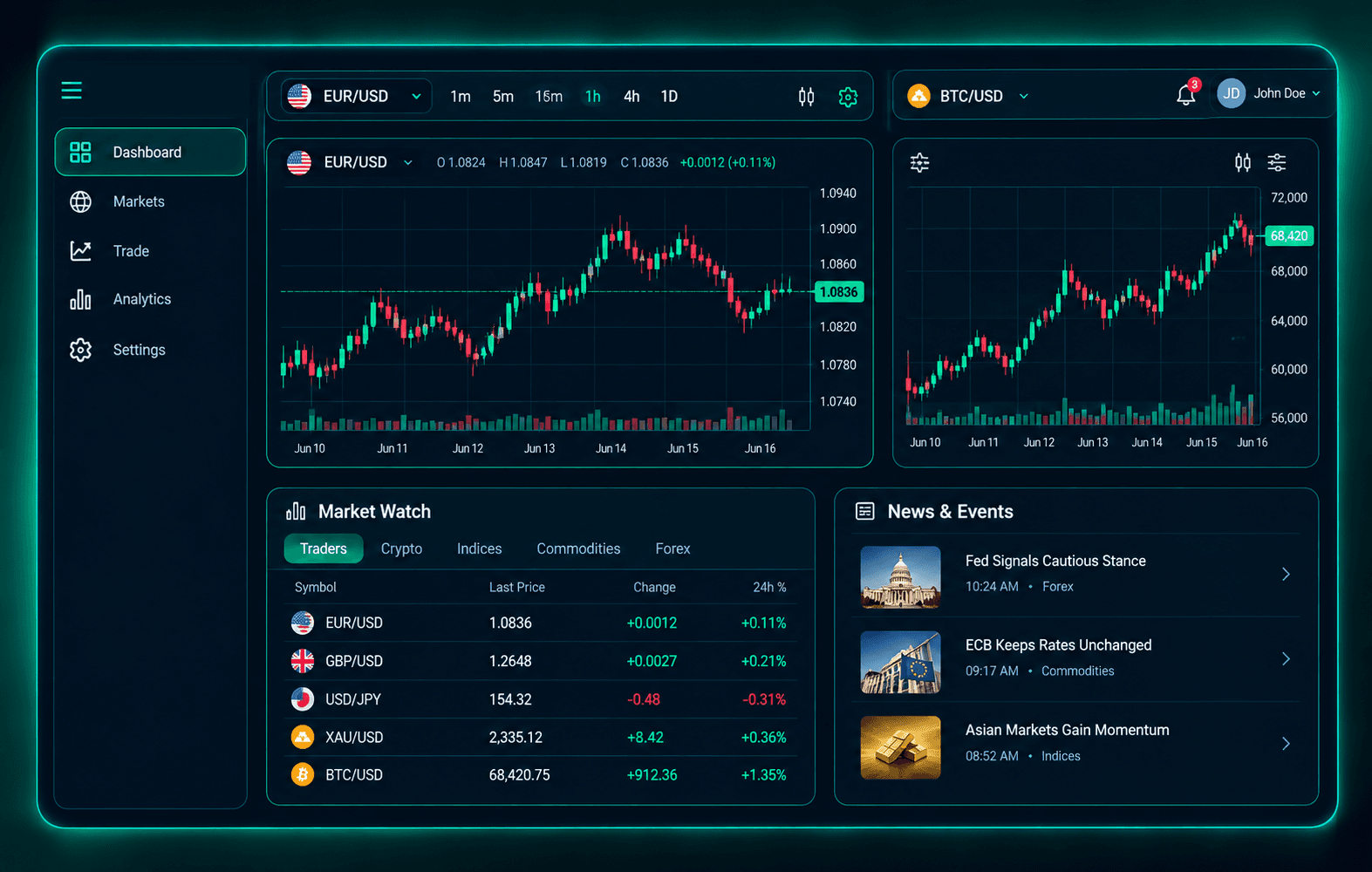The image size is (1372, 872).
Task: Select the 15m timeframe
Action: click(x=549, y=97)
